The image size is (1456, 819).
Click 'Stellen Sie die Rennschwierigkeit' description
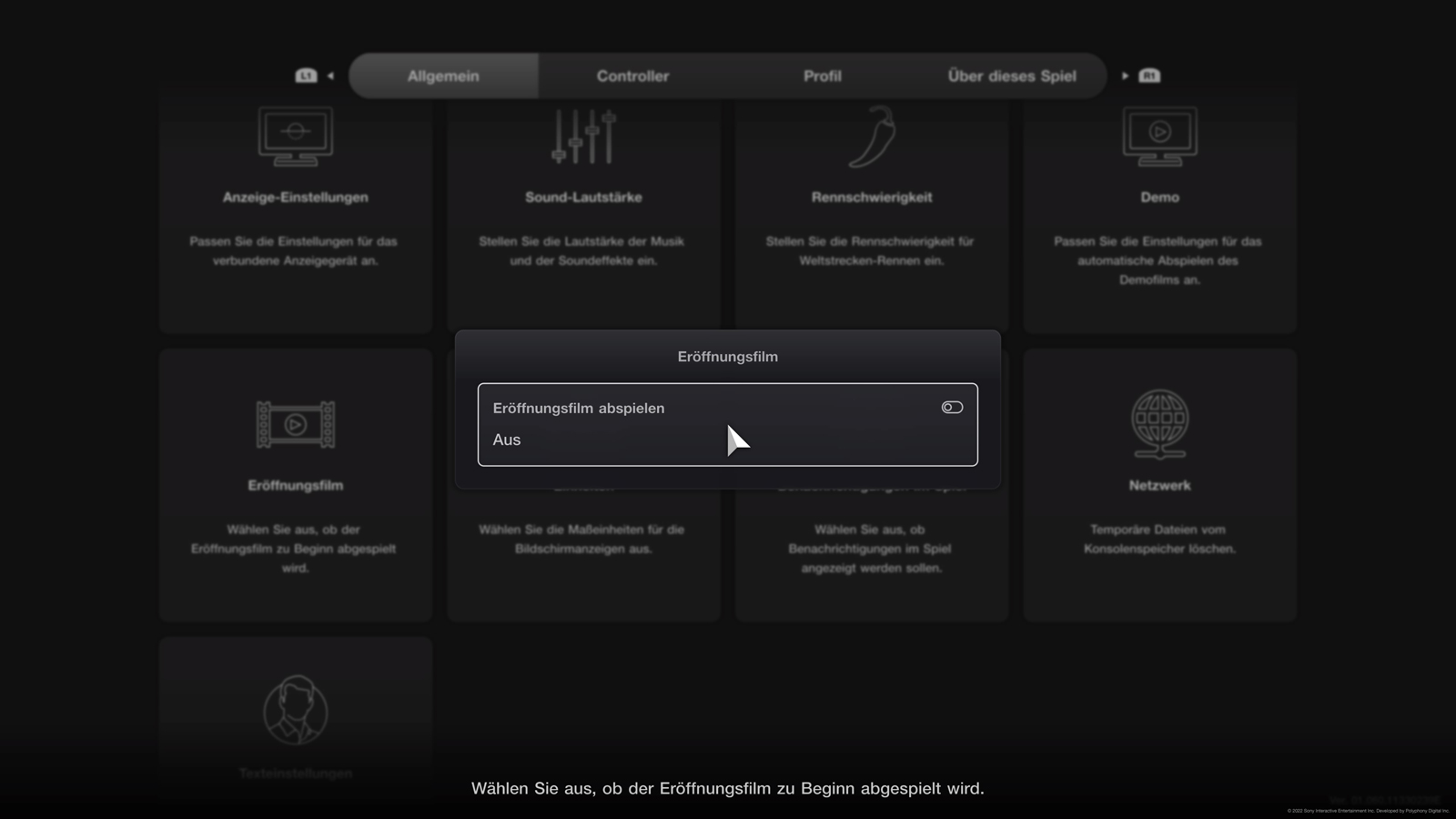click(871, 251)
